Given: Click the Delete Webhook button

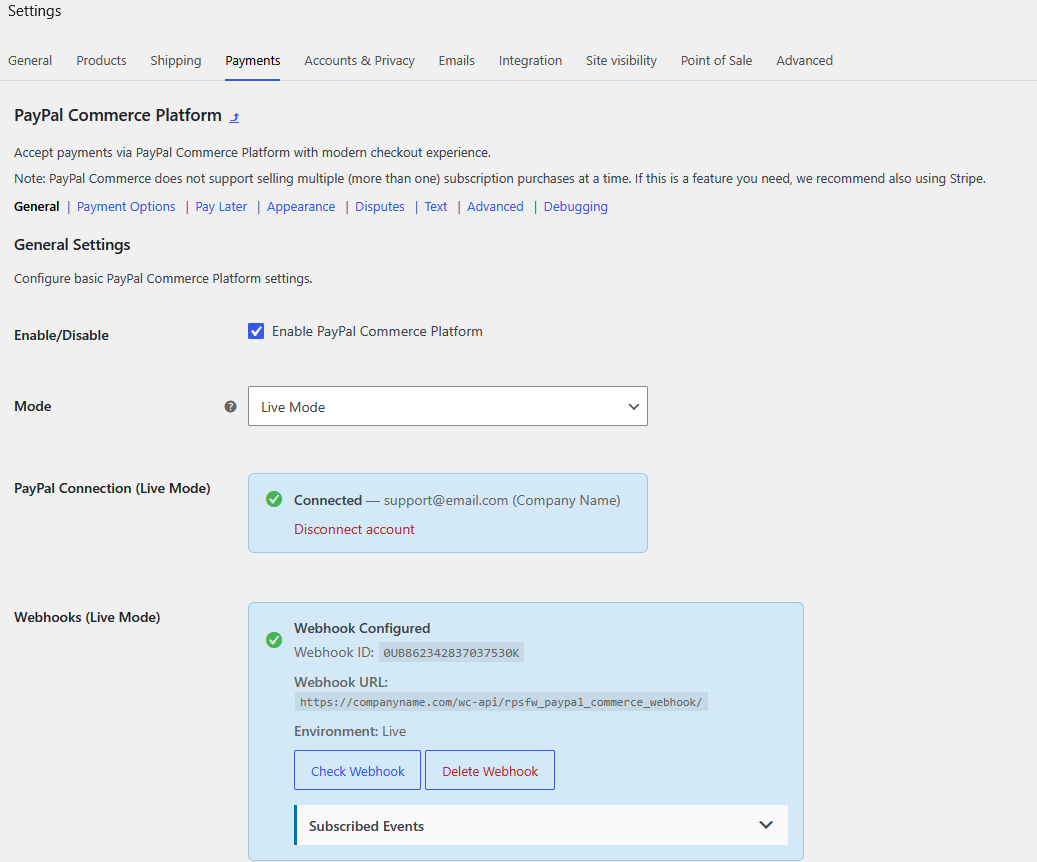Looking at the screenshot, I should pyautogui.click(x=489, y=770).
